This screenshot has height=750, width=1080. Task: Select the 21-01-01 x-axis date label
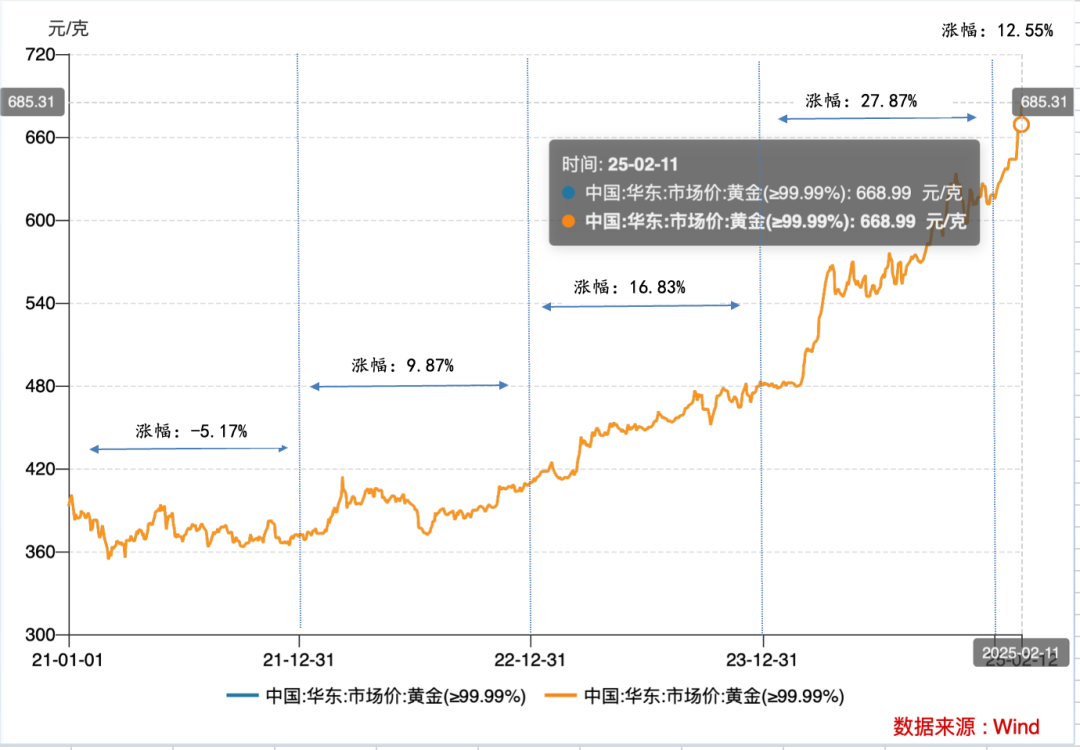[68, 660]
